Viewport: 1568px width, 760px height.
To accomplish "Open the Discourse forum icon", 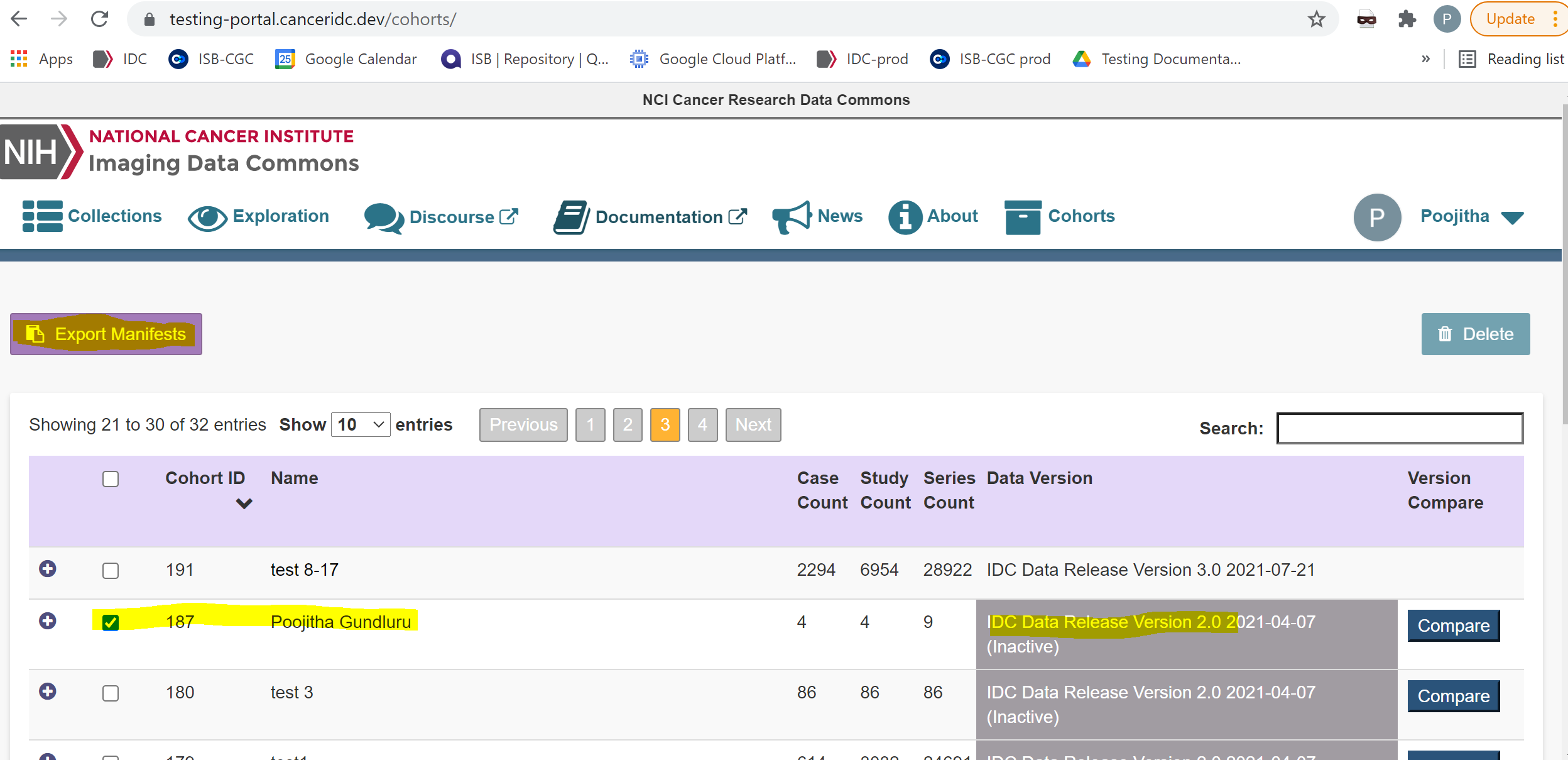I will tap(382, 218).
